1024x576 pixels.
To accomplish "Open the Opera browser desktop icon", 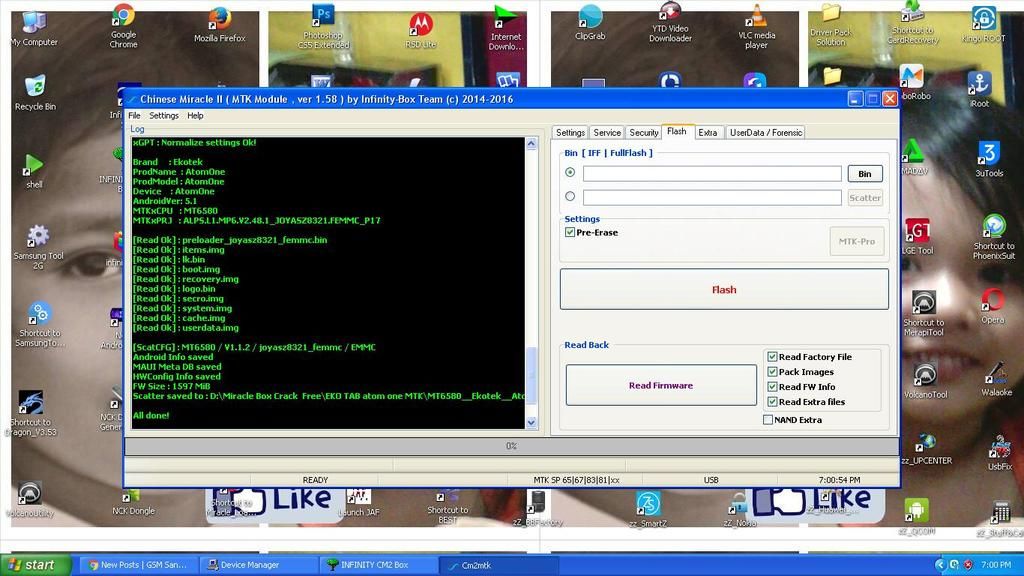I will [x=992, y=301].
